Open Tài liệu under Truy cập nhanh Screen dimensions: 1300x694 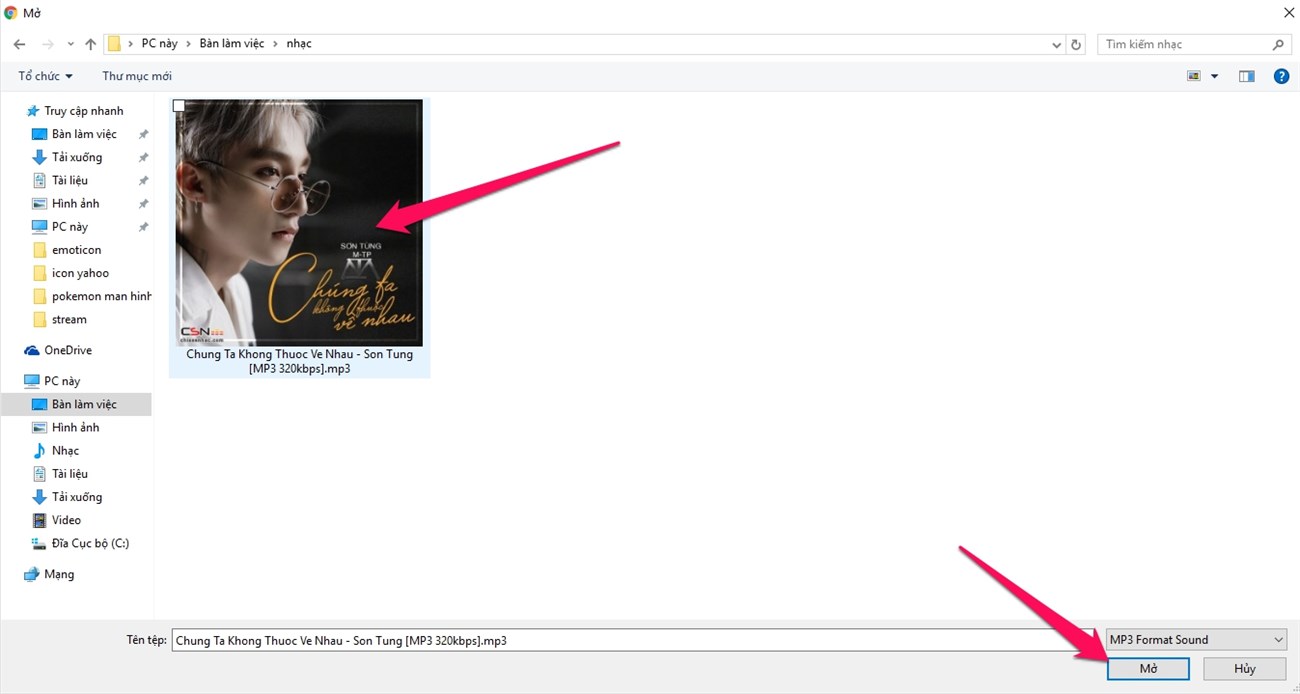pos(70,180)
